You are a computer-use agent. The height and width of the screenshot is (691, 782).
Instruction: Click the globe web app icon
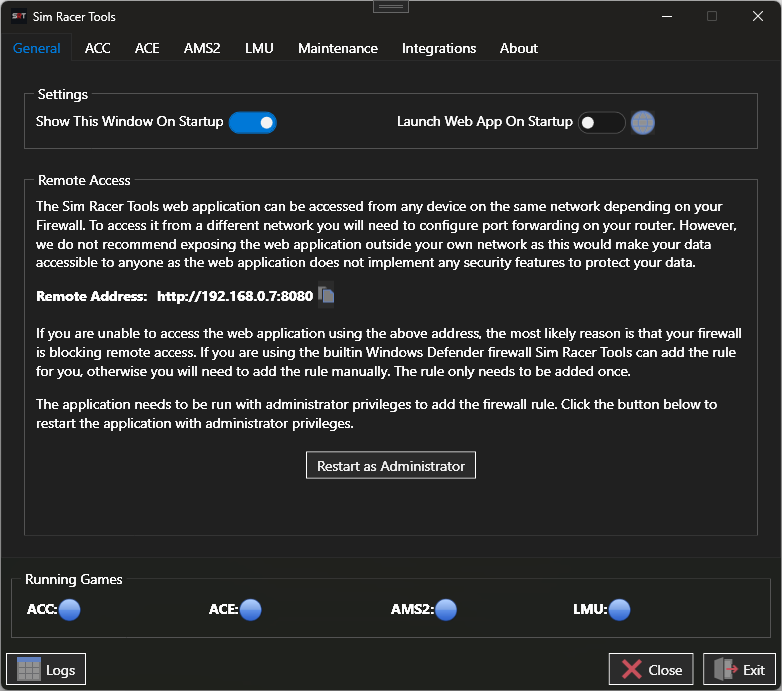[x=642, y=123]
